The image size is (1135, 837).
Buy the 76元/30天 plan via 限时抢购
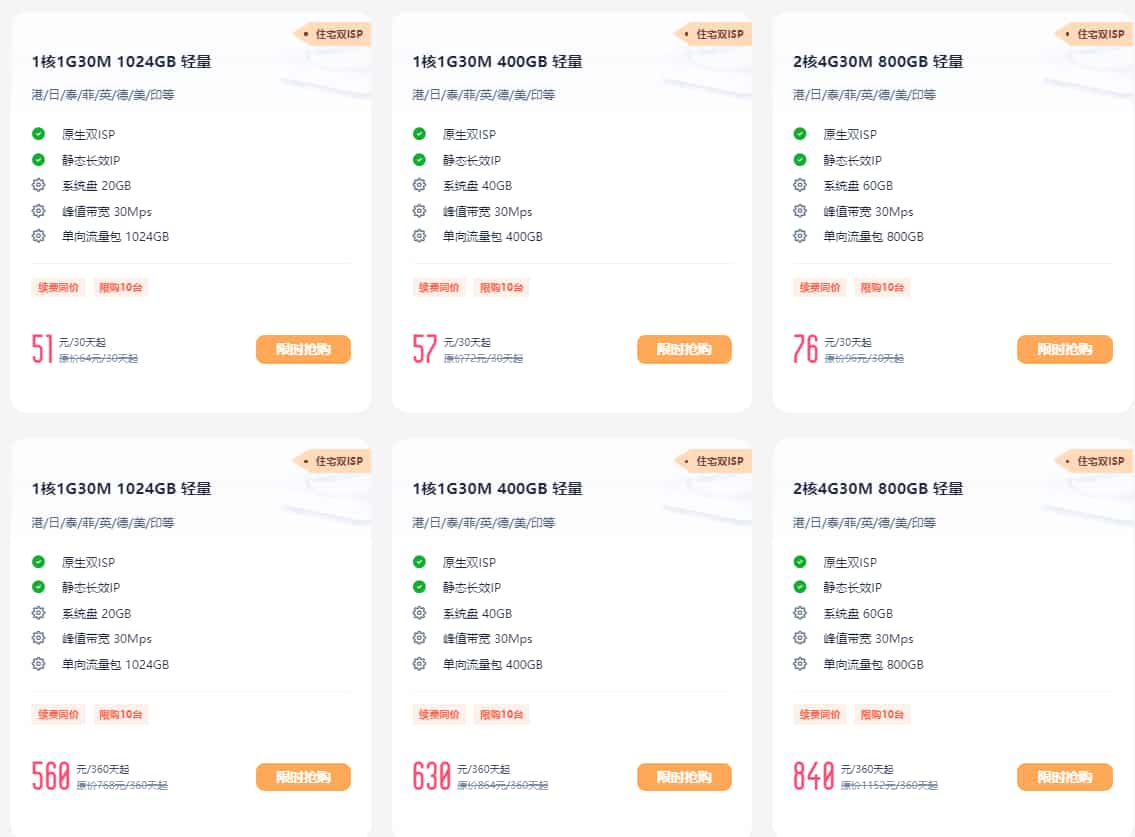click(1064, 349)
